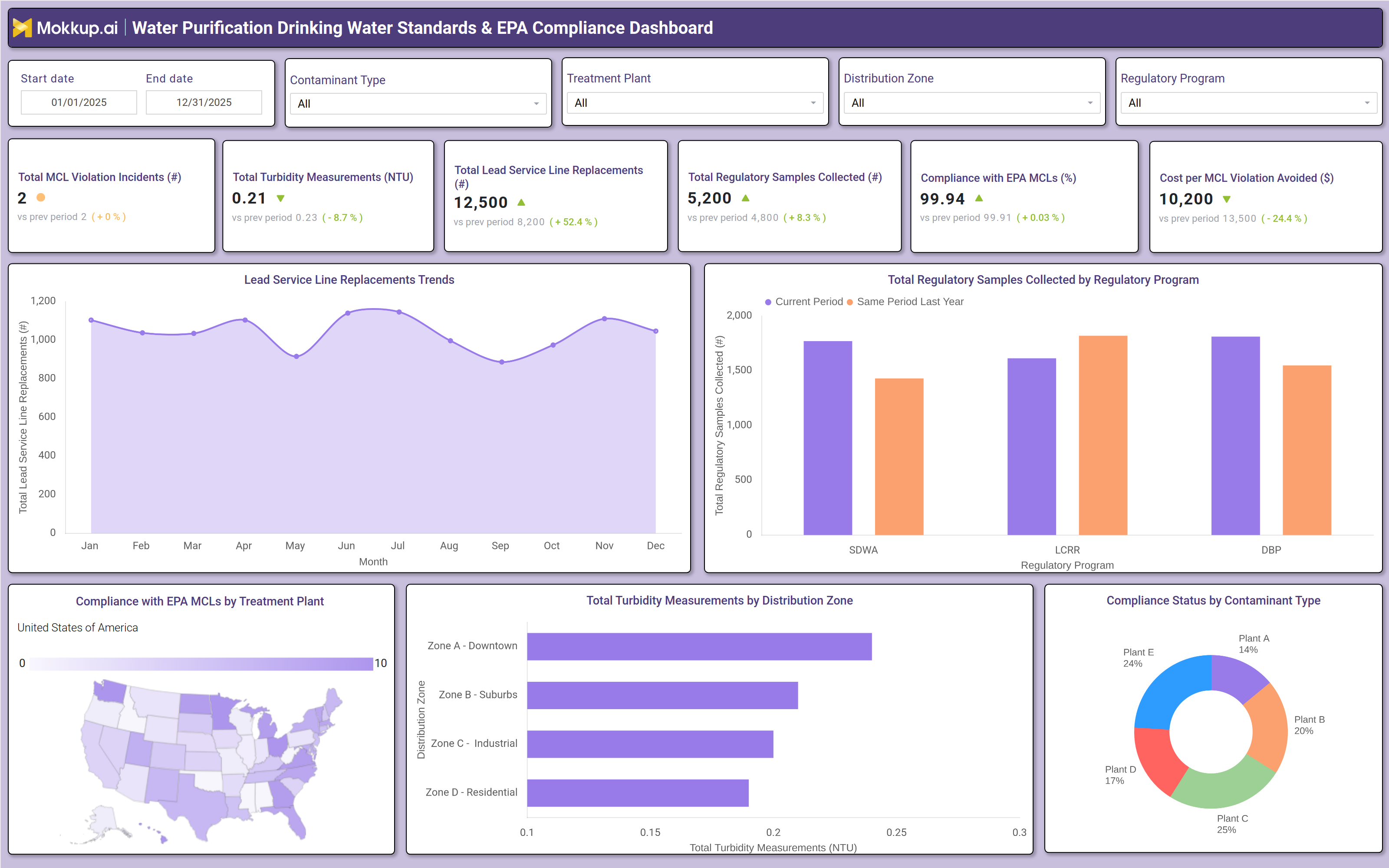Click the SDWA last year orange bar
The height and width of the screenshot is (868, 1389).
click(899, 457)
